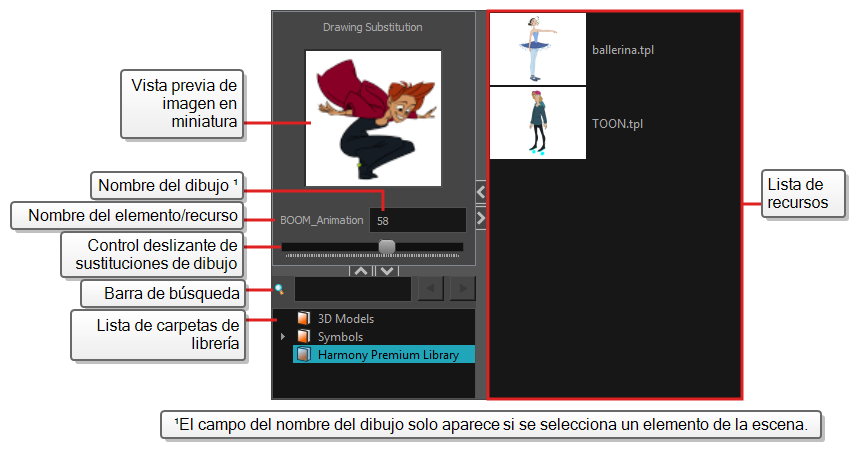Click the Symbols folder icon
This screenshot has width=861, height=454.
click(304, 336)
